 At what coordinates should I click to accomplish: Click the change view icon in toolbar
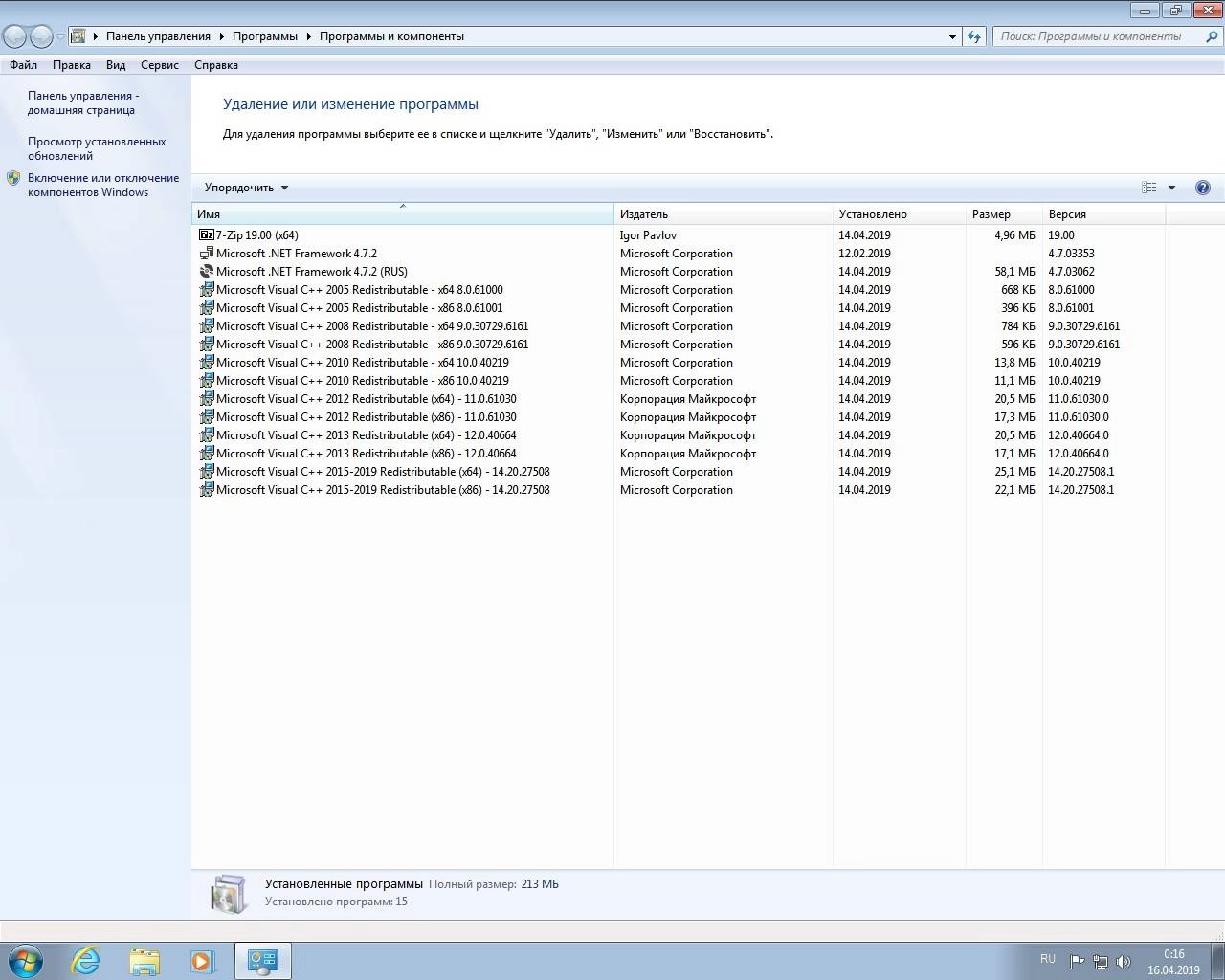tap(1149, 188)
